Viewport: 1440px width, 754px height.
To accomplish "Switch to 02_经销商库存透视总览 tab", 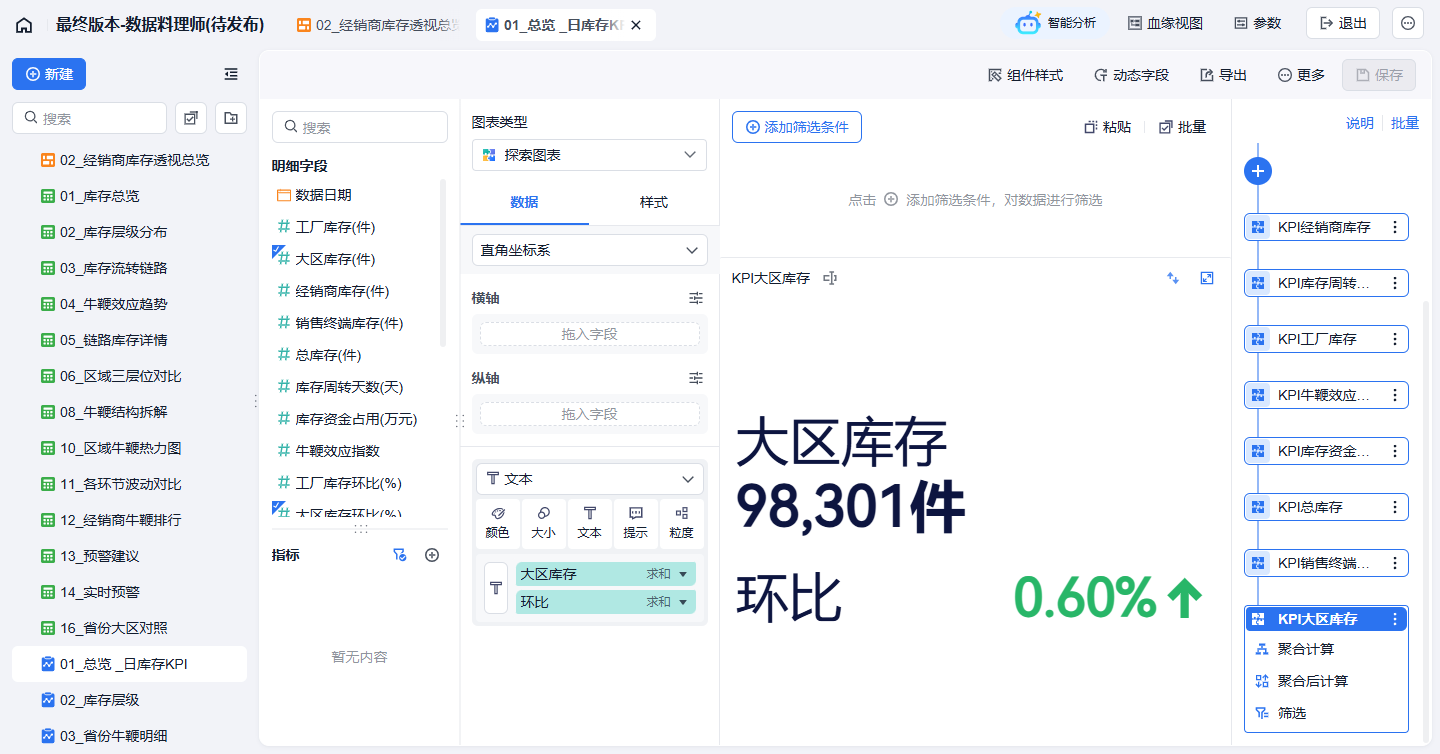I will point(378,25).
